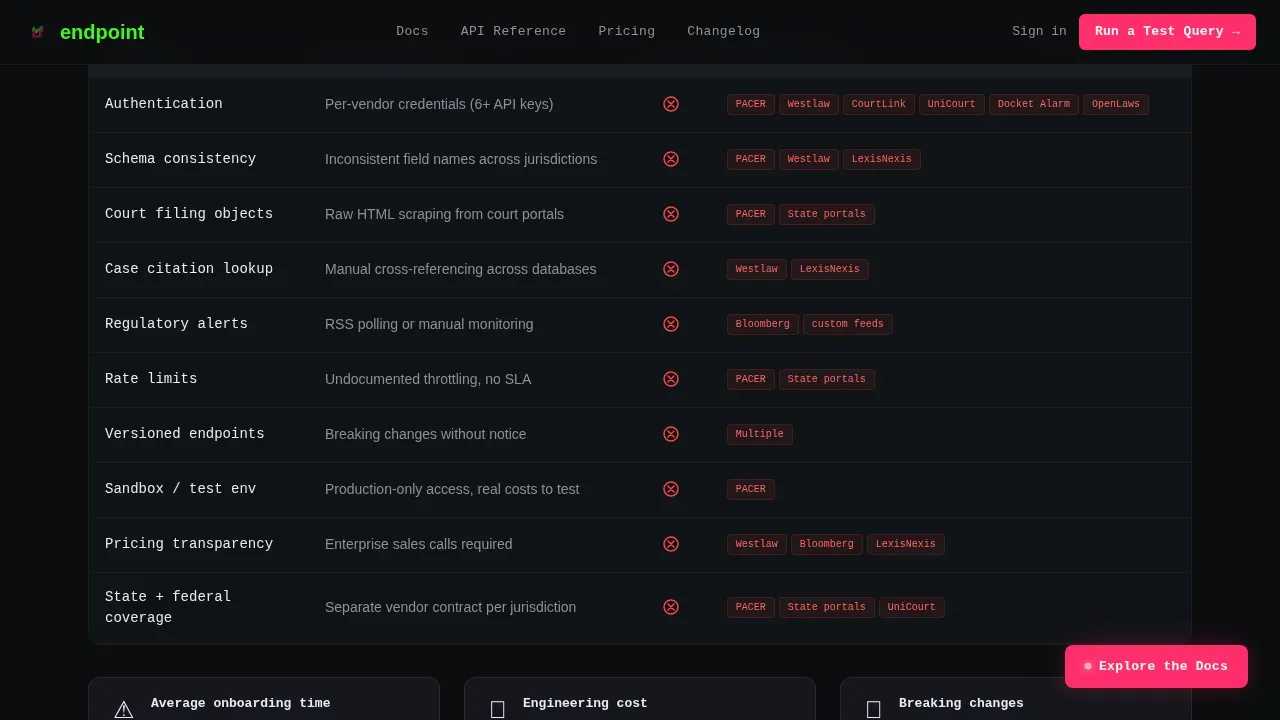1280x720 pixels.
Task: Click the red X icon for Rate limits
Action: [x=671, y=379]
